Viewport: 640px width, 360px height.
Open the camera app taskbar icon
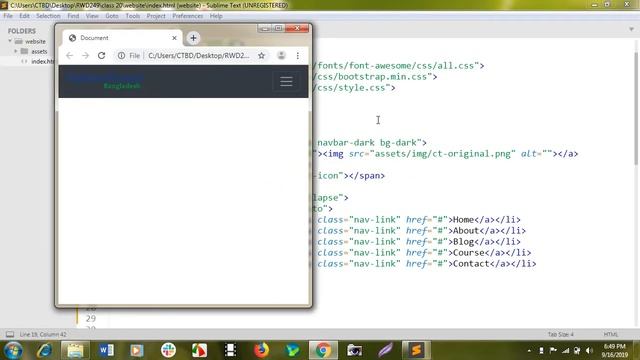point(354,350)
